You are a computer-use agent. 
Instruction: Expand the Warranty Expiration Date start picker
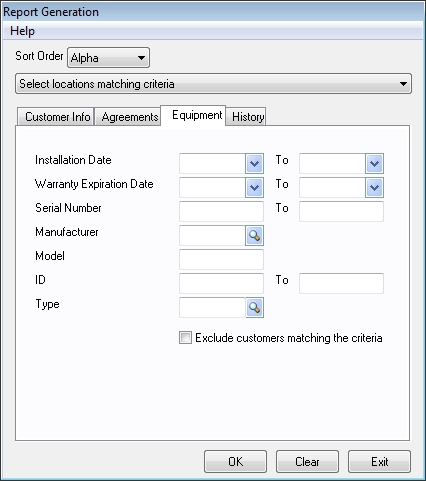(254, 187)
